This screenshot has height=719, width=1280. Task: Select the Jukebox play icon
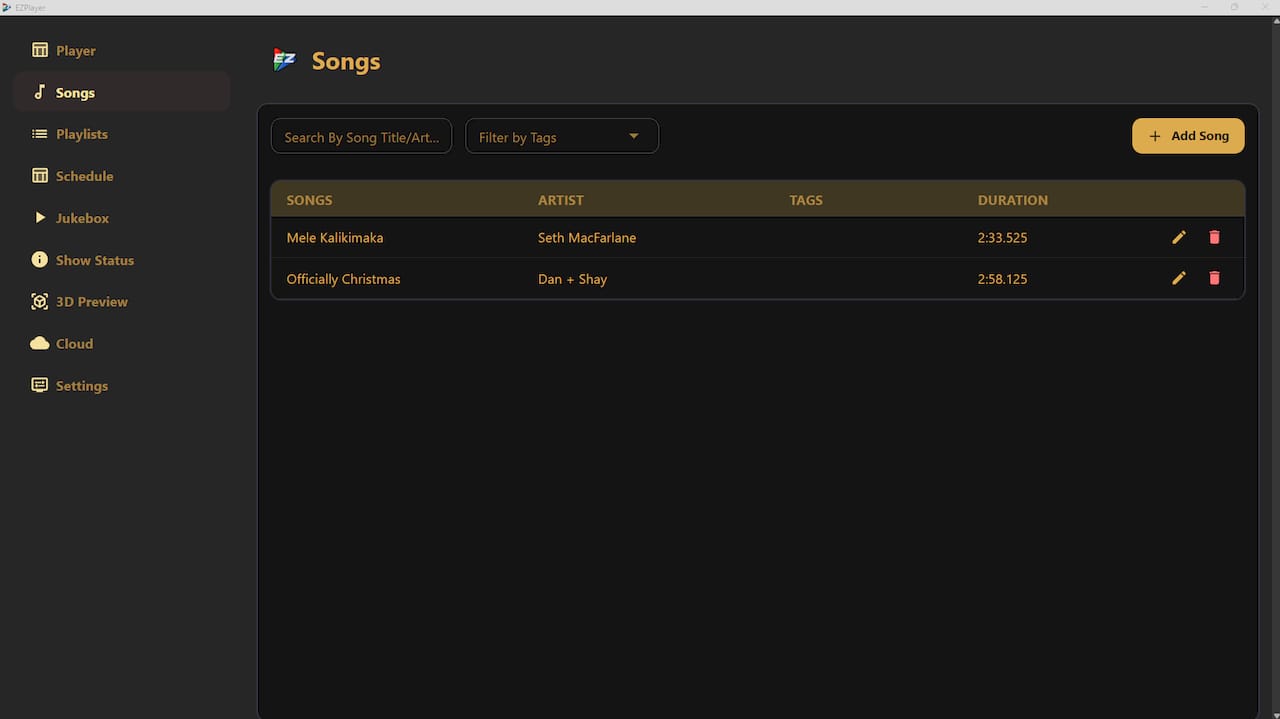(40, 217)
